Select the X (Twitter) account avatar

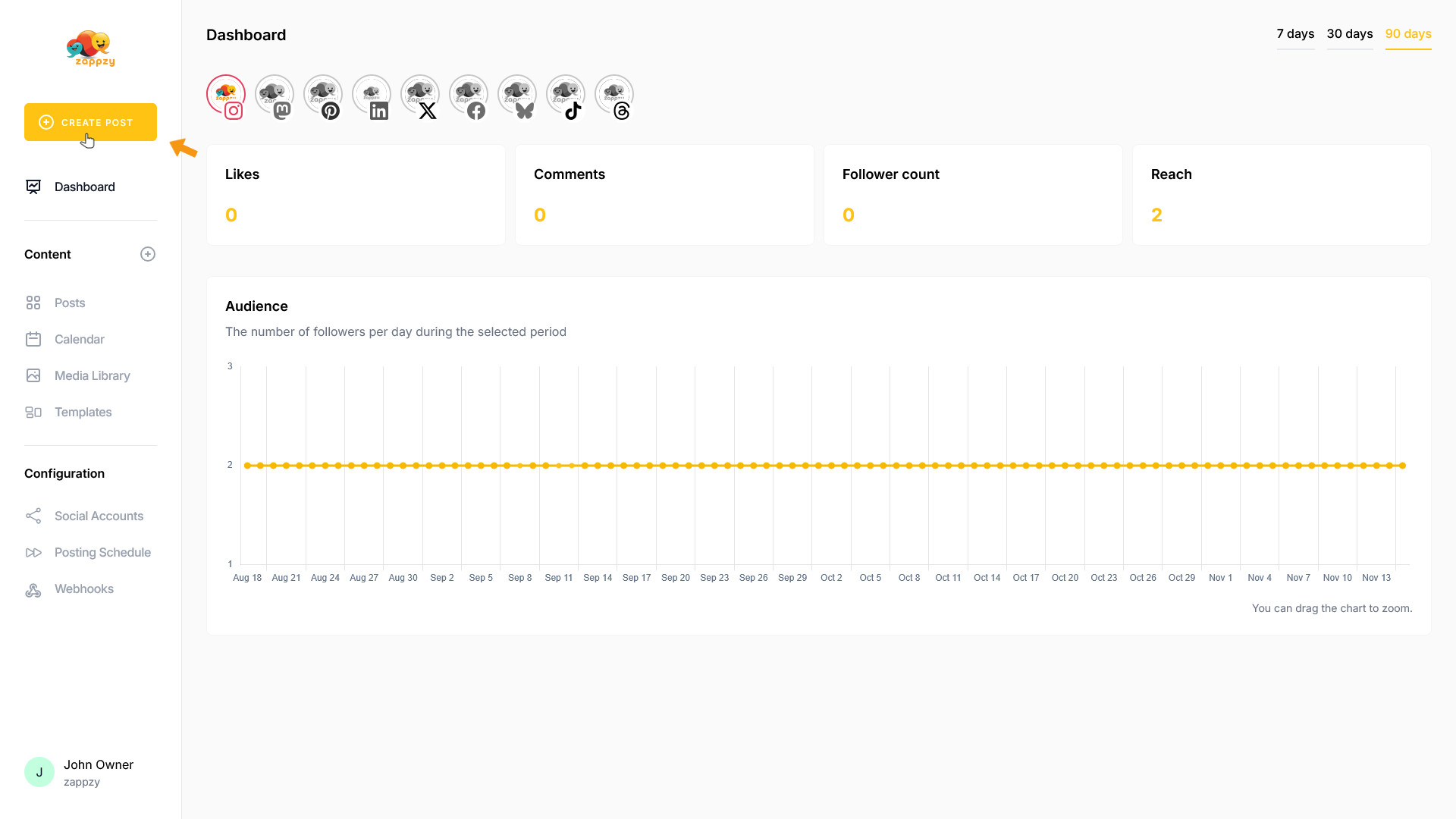[x=420, y=95]
